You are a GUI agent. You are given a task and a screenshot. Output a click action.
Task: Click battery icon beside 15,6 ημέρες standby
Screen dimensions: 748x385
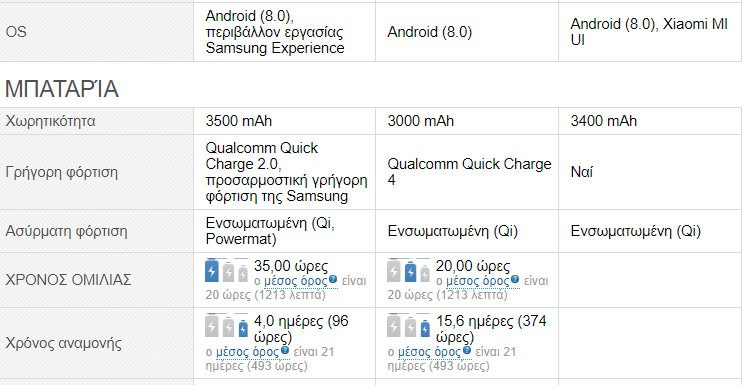(409, 326)
